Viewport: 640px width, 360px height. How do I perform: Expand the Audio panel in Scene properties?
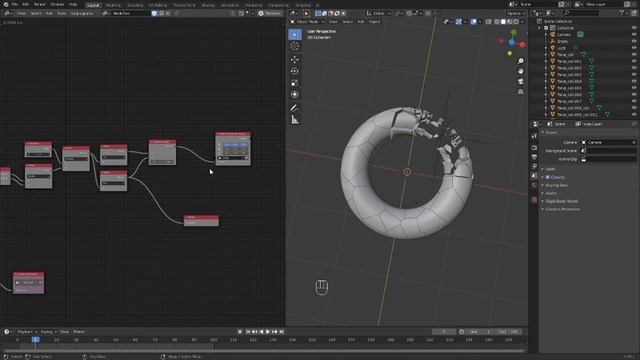(x=551, y=193)
